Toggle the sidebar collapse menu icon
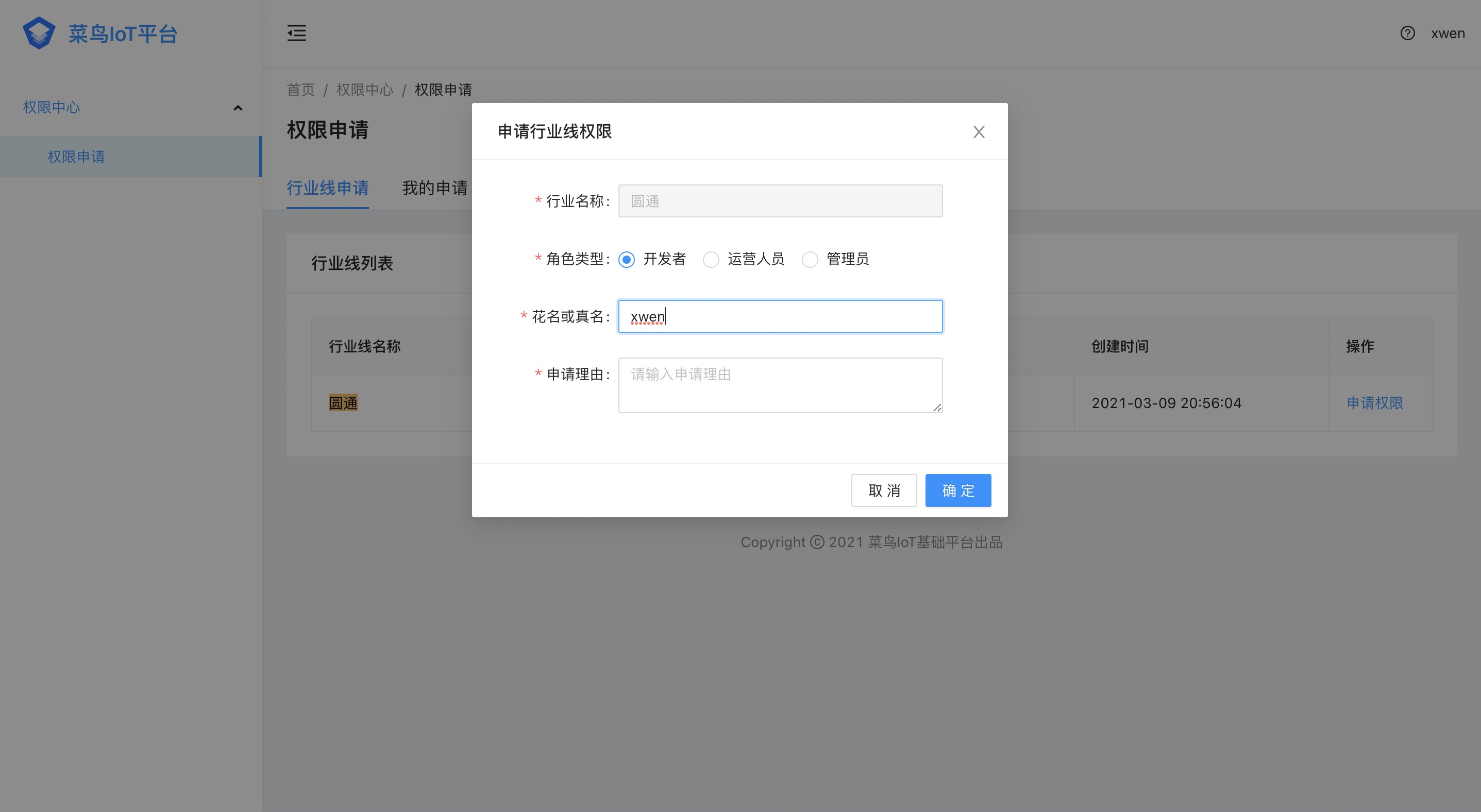The height and width of the screenshot is (812, 1481). tap(297, 33)
